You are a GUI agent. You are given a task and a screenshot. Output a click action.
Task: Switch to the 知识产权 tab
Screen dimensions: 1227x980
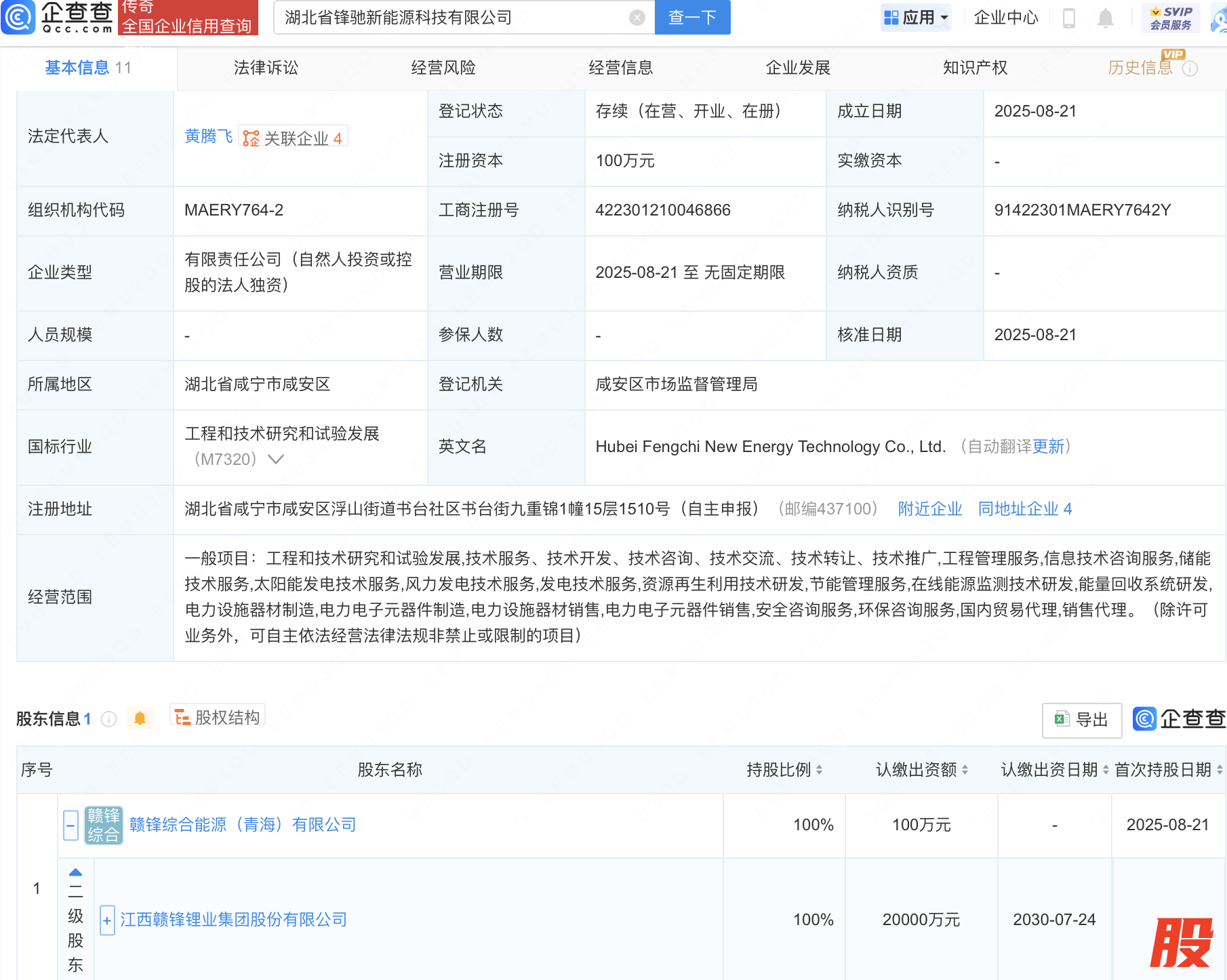click(x=975, y=68)
